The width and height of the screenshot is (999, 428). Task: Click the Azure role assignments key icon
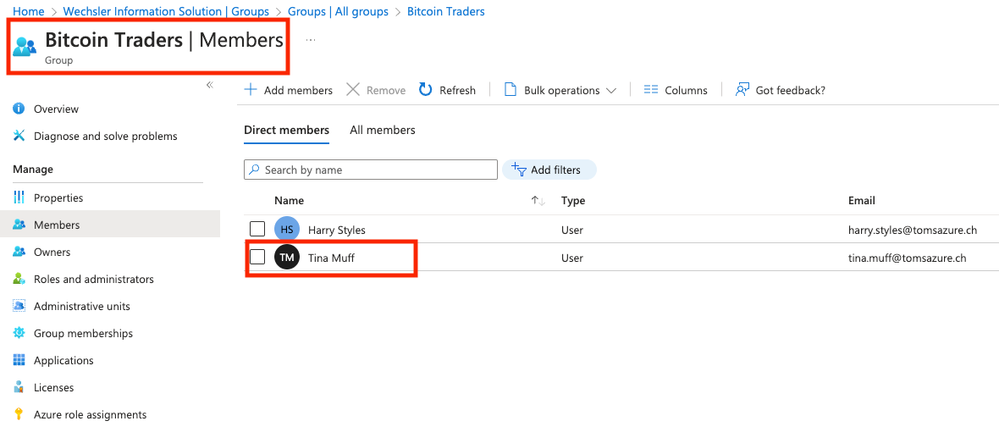[x=18, y=414]
